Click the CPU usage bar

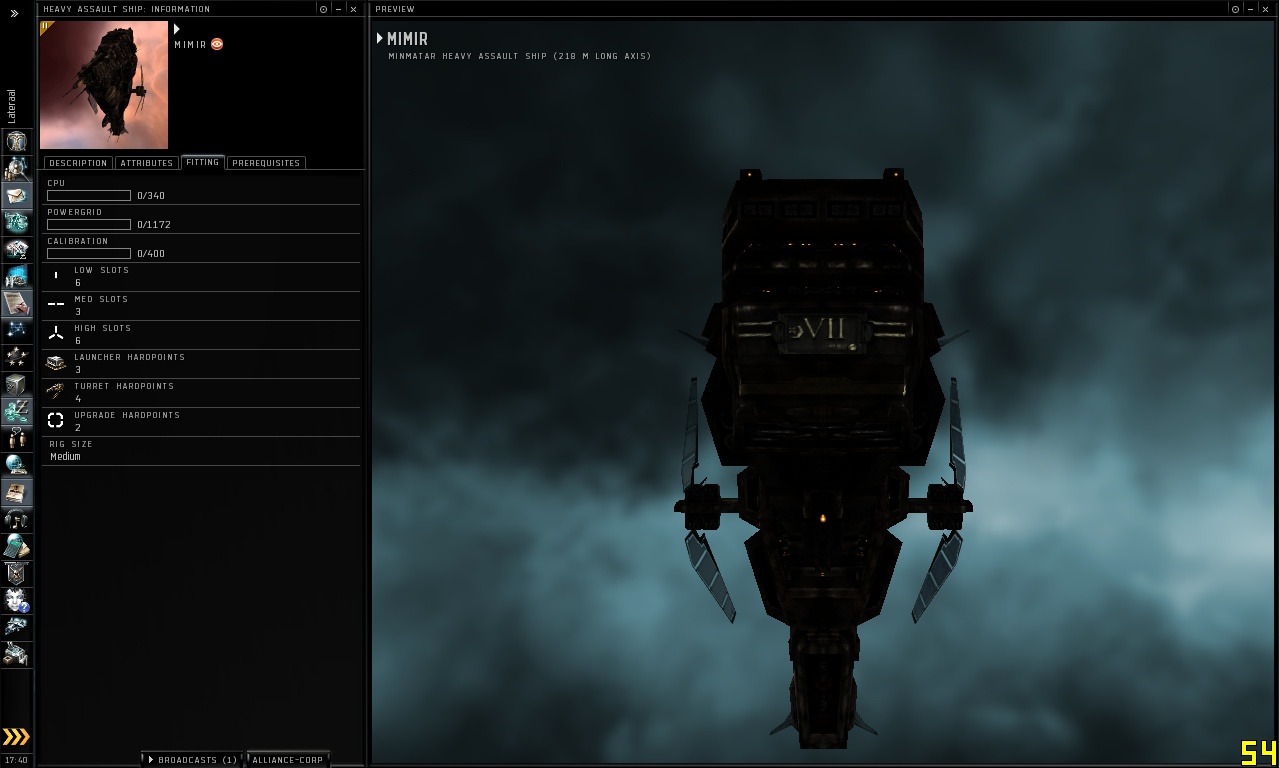[89, 196]
